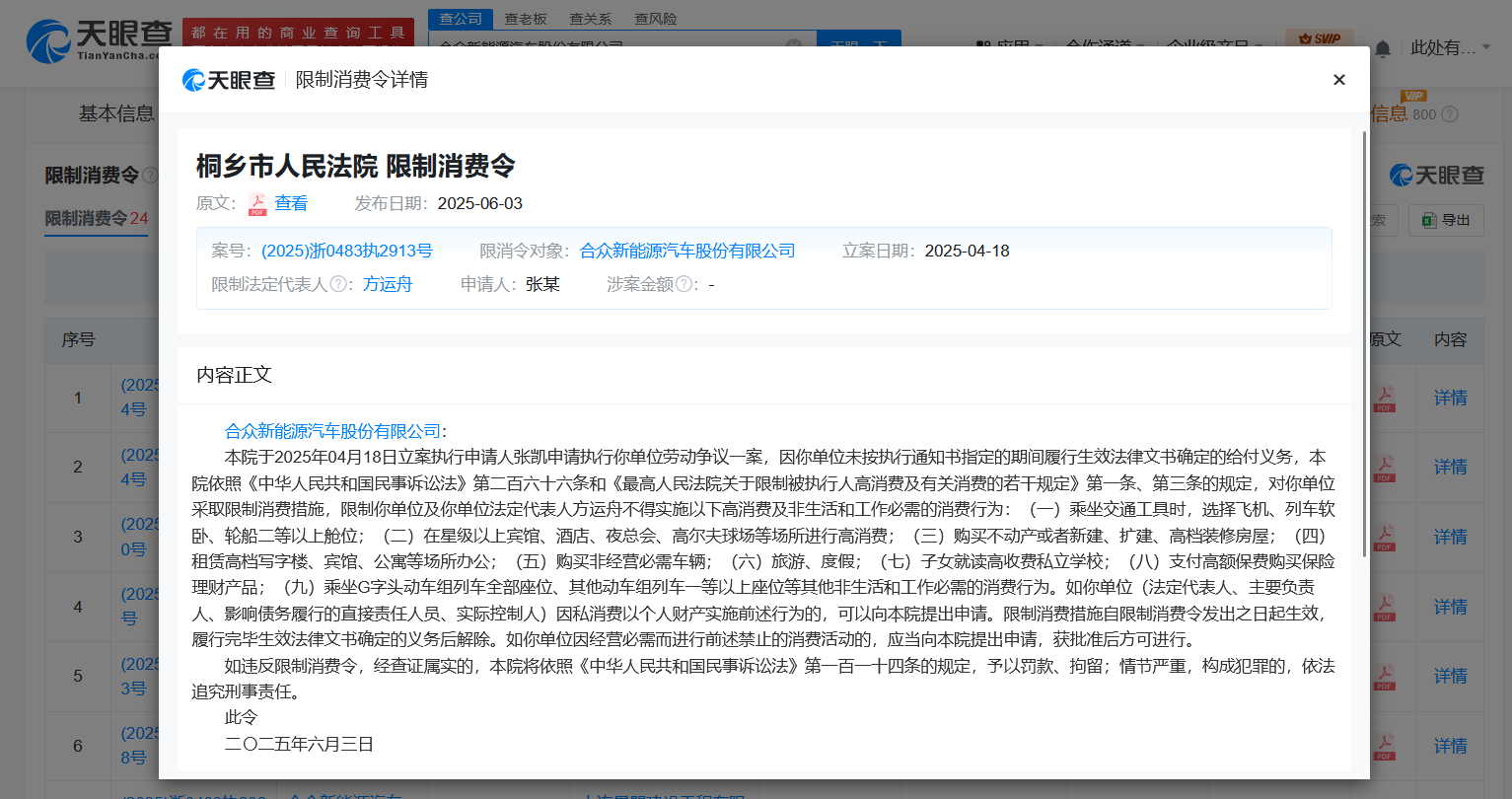
Task: Switch to the 查风险 tab
Action: point(656,18)
